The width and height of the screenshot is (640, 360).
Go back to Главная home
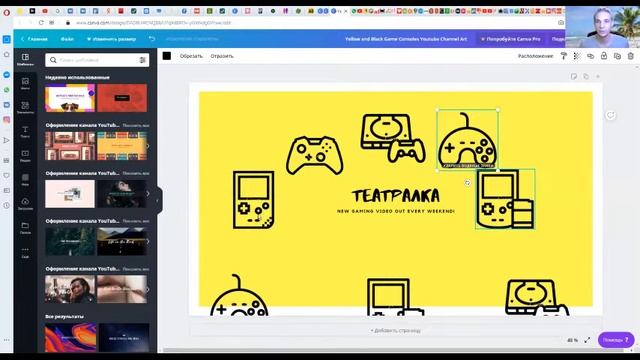[34, 39]
